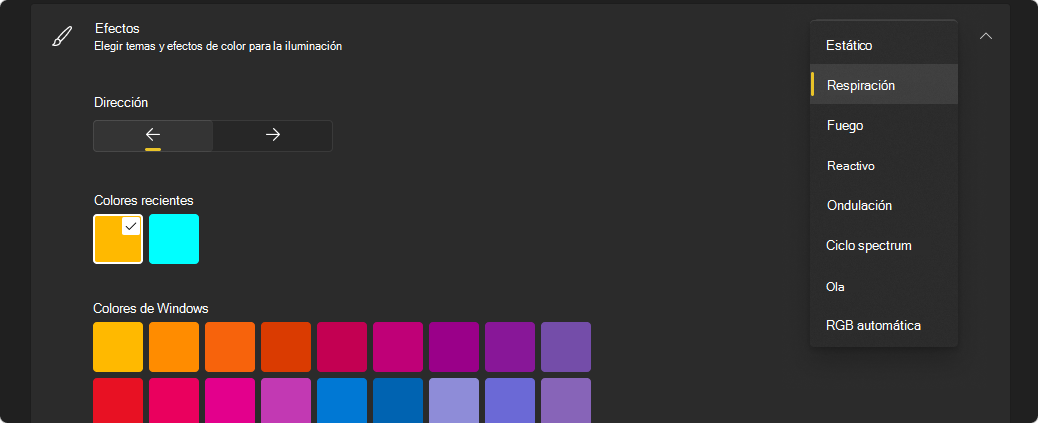This screenshot has height=423, width=1038.
Task: Toggle the checked yellow recent color
Action: (118, 239)
